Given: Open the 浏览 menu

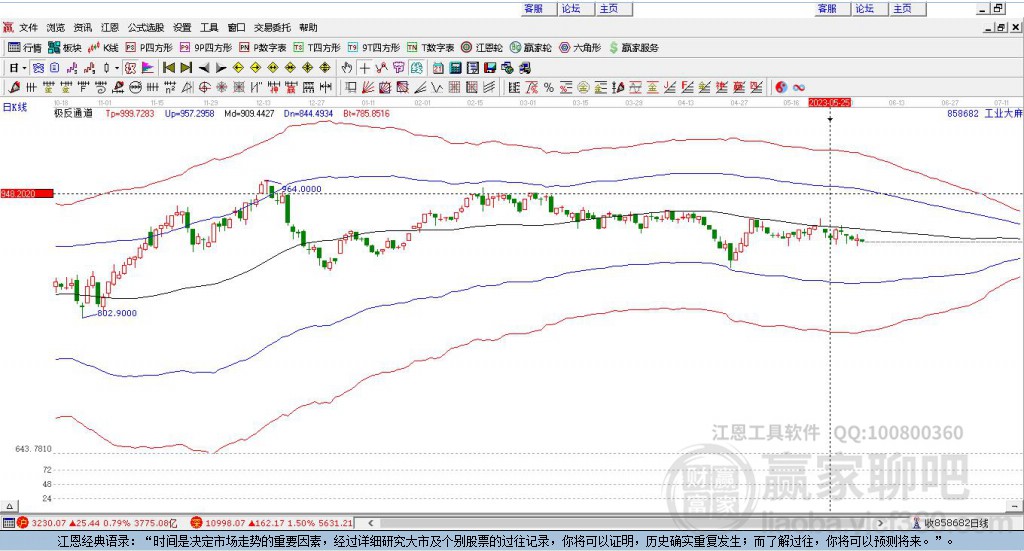Looking at the screenshot, I should [56, 27].
